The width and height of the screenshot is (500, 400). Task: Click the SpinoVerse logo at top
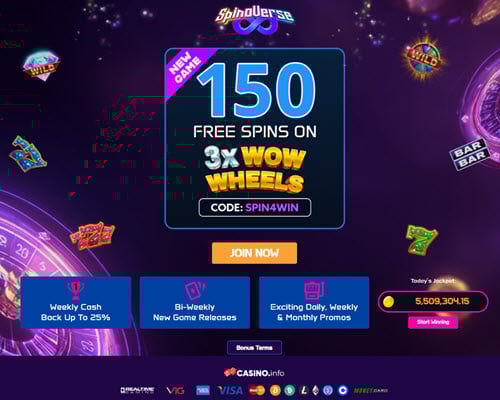point(255,20)
